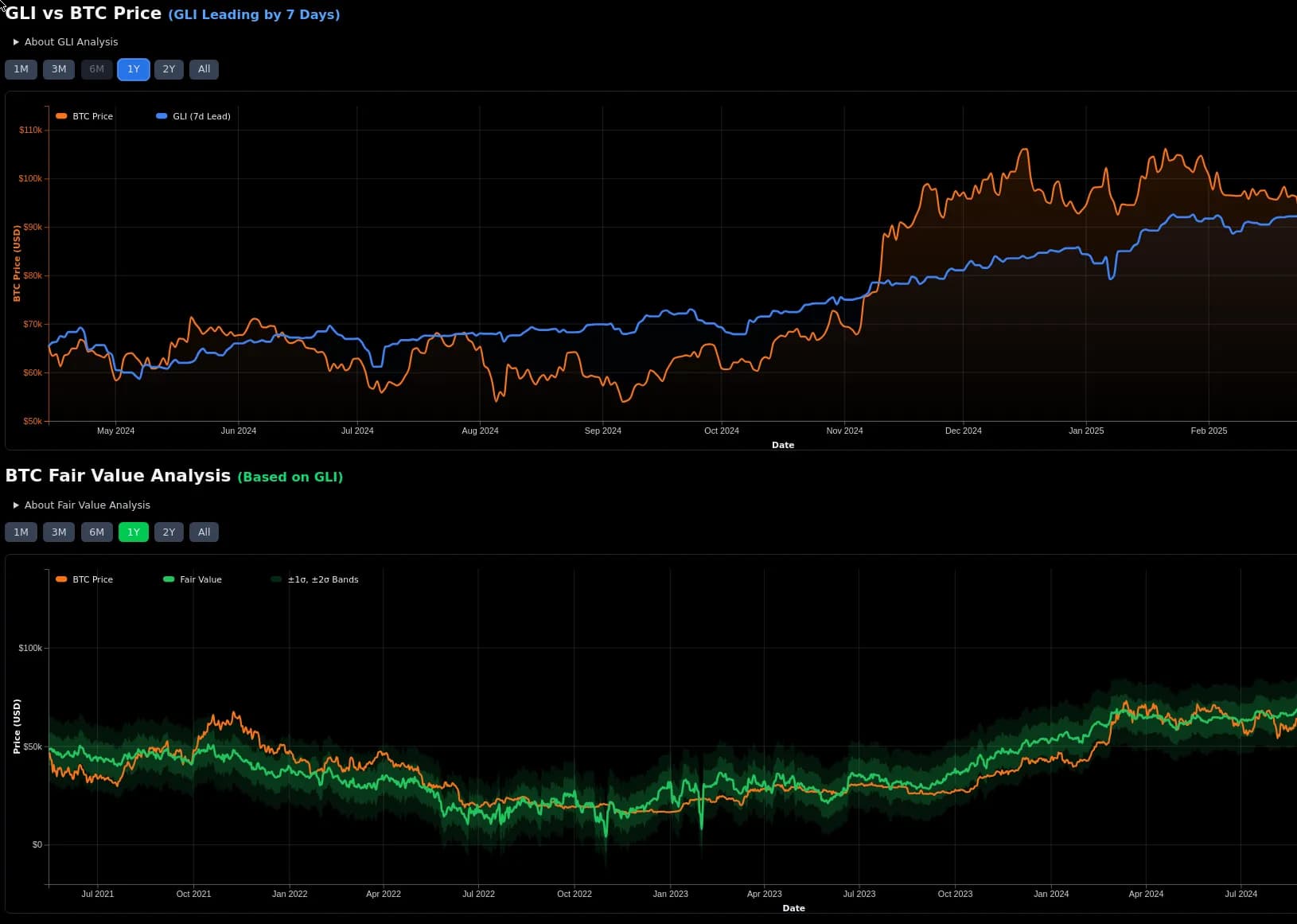Screen dimensions: 1297x924
Task: Click the Oct 2022 x-axis label
Action: pyautogui.click(x=574, y=894)
